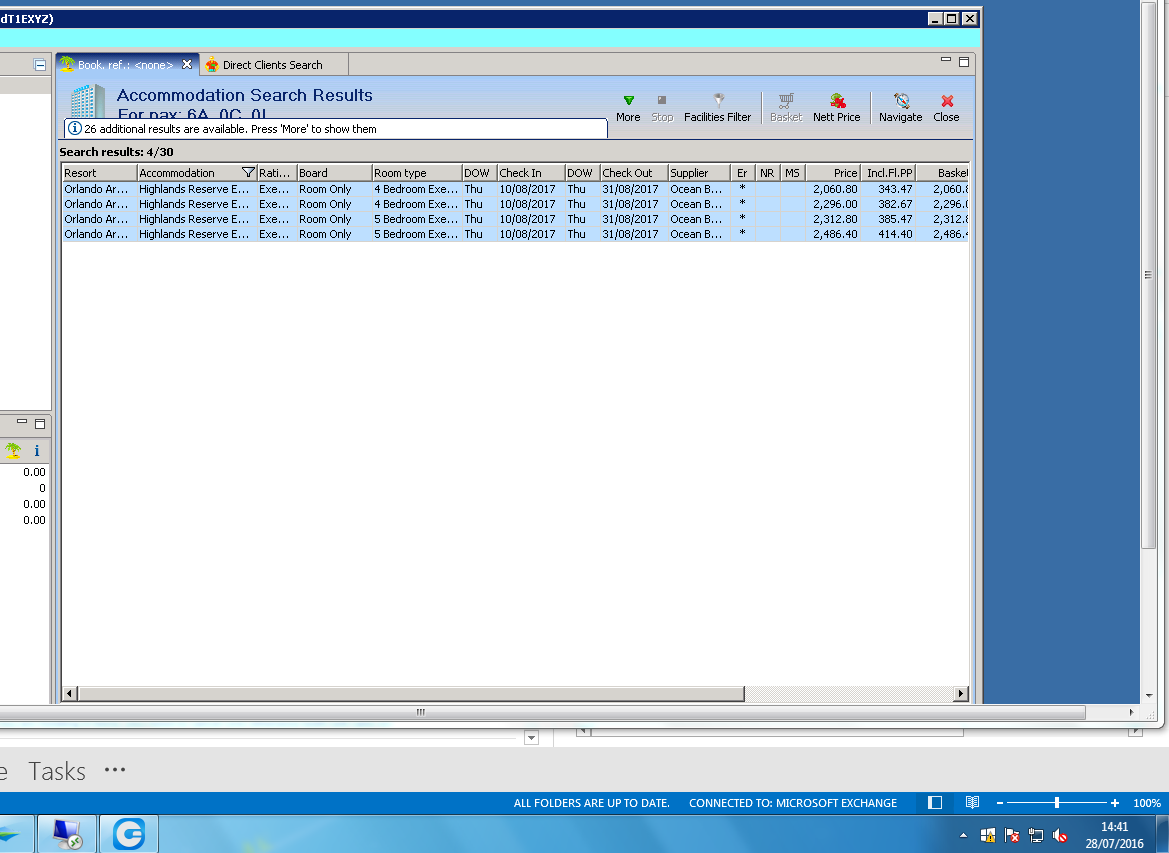Click the blue info icon in left panel
Screen dimensions: 1169x853
37,450
